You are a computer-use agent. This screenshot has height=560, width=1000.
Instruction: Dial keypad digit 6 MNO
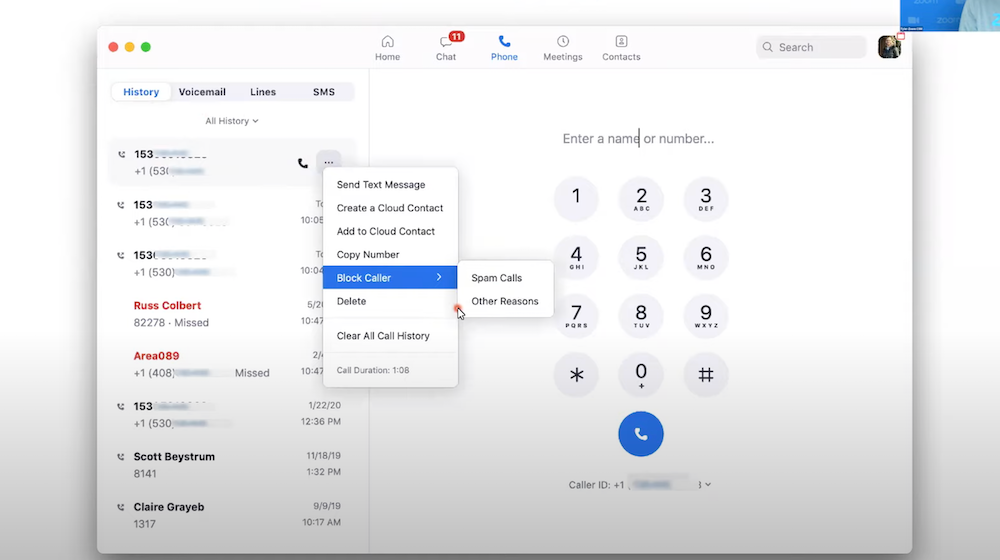pos(705,257)
